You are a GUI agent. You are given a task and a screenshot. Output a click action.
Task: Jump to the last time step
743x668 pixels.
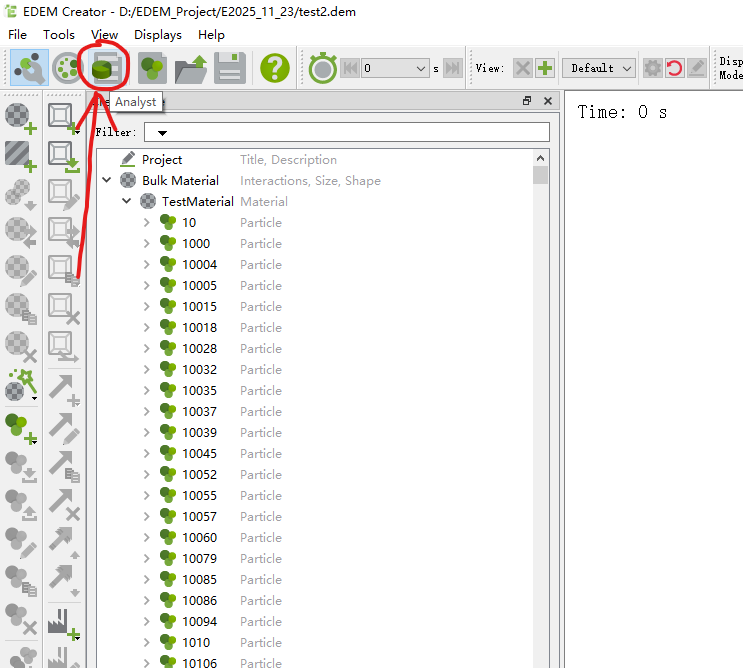tap(453, 68)
